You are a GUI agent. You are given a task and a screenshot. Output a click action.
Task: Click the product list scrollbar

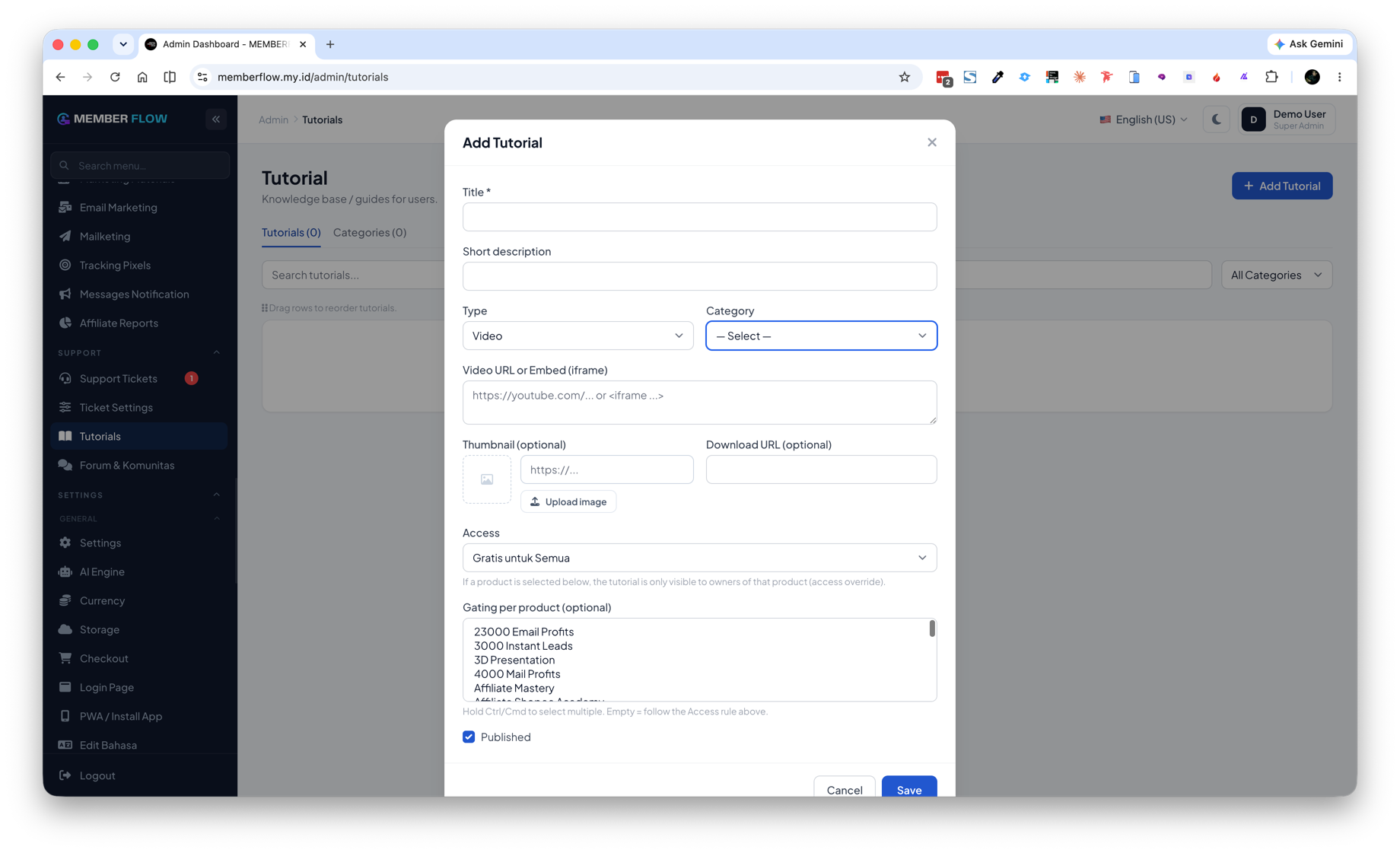(932, 629)
